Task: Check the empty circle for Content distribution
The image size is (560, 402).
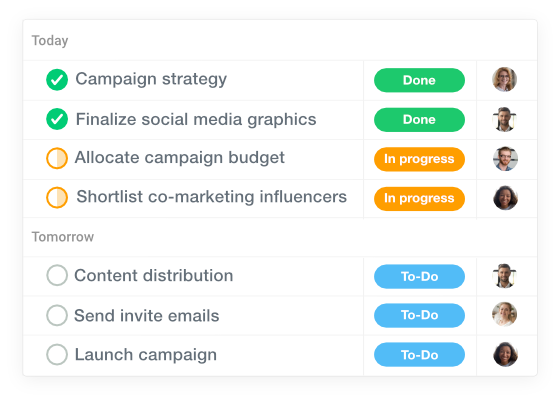Action: tap(57, 275)
